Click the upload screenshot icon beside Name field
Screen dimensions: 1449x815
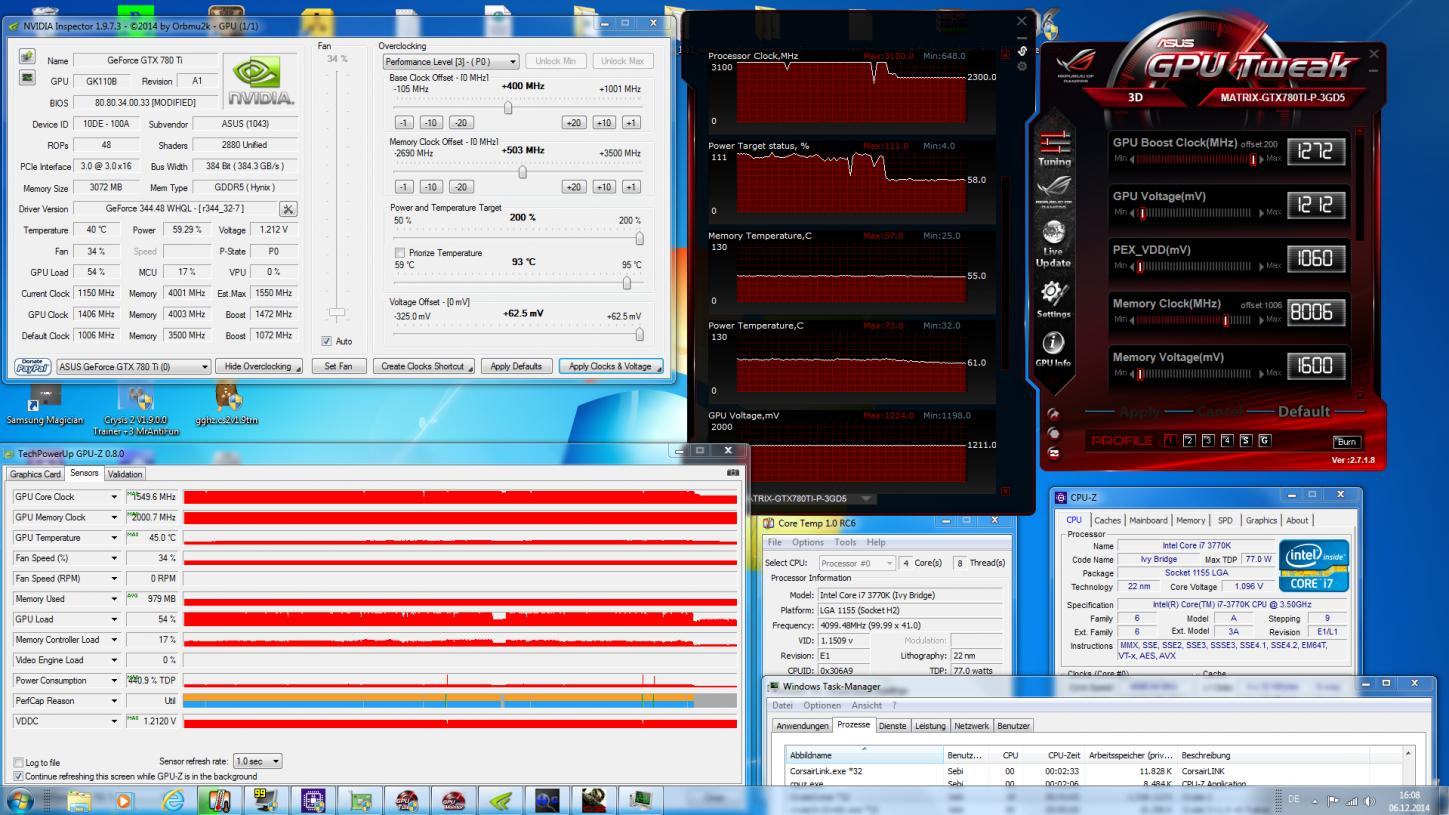(x=28, y=57)
